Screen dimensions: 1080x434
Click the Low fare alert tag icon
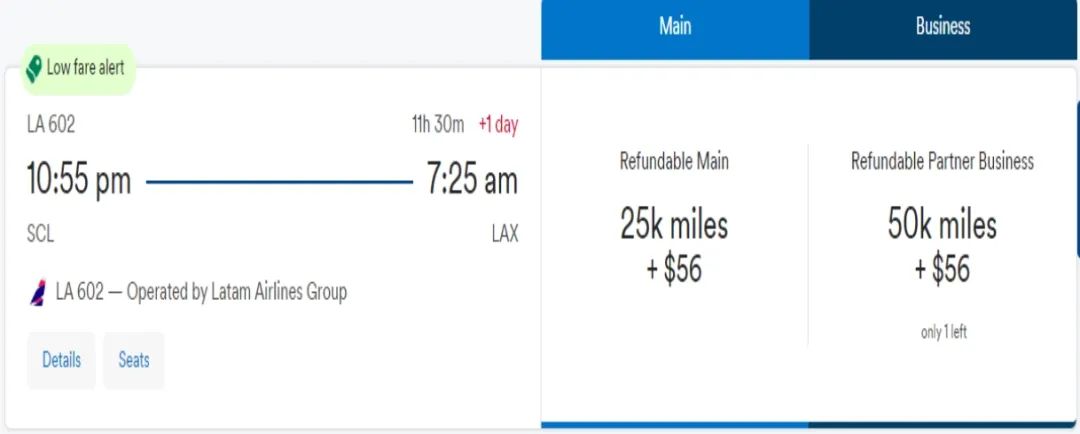(35, 69)
